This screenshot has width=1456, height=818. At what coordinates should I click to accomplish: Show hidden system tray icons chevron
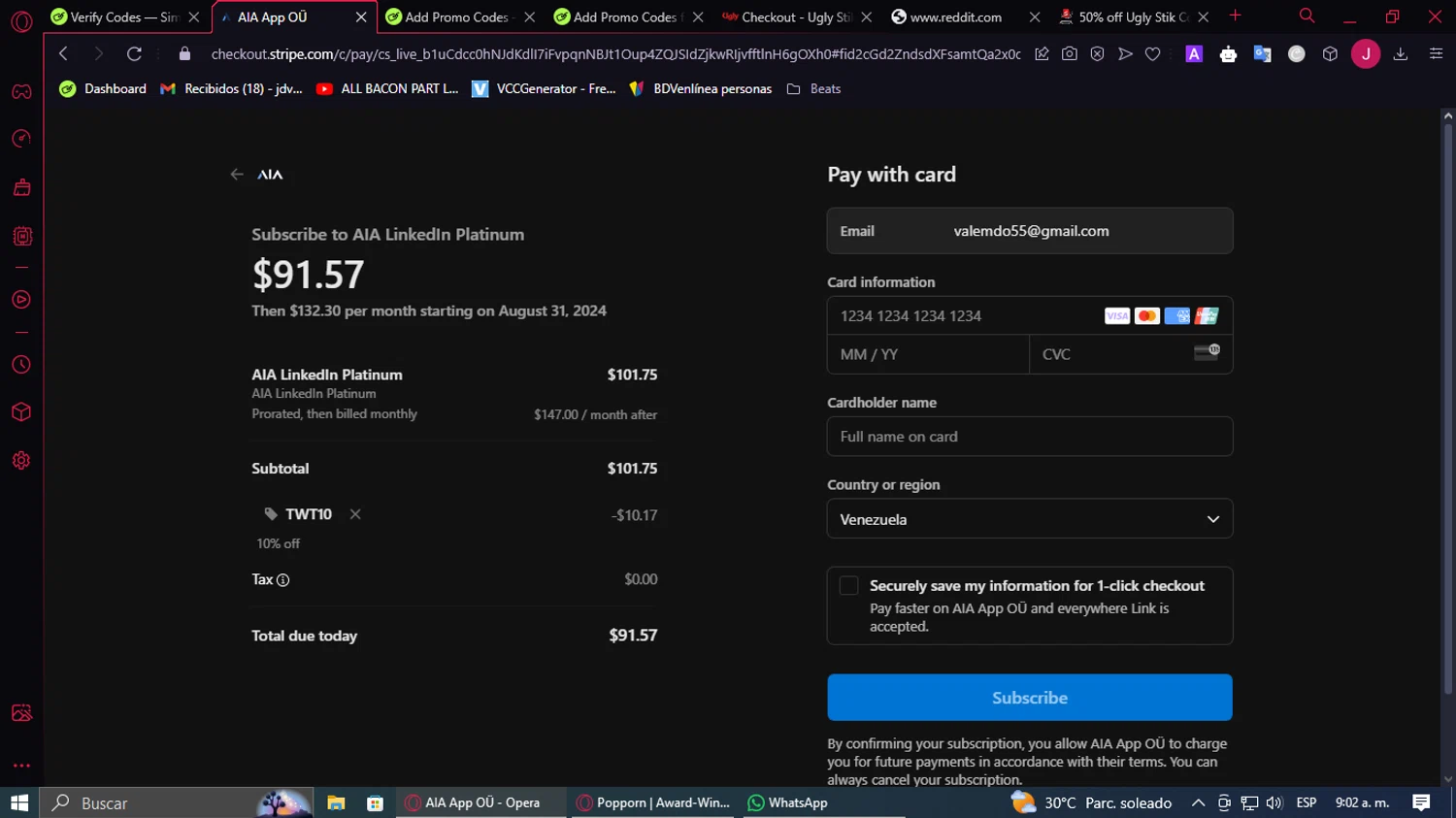tap(1198, 802)
